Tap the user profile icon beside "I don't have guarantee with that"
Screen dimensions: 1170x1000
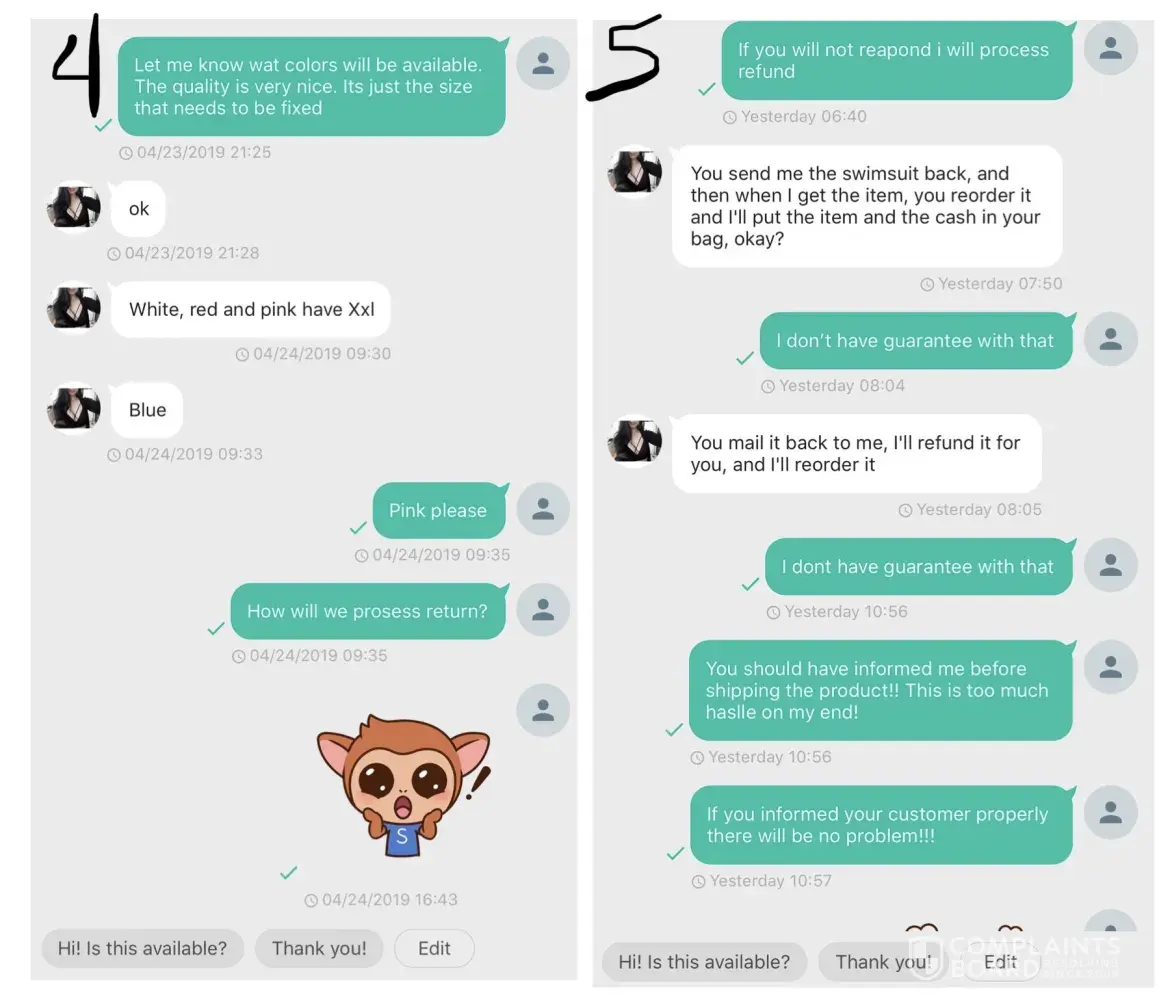[1110, 339]
